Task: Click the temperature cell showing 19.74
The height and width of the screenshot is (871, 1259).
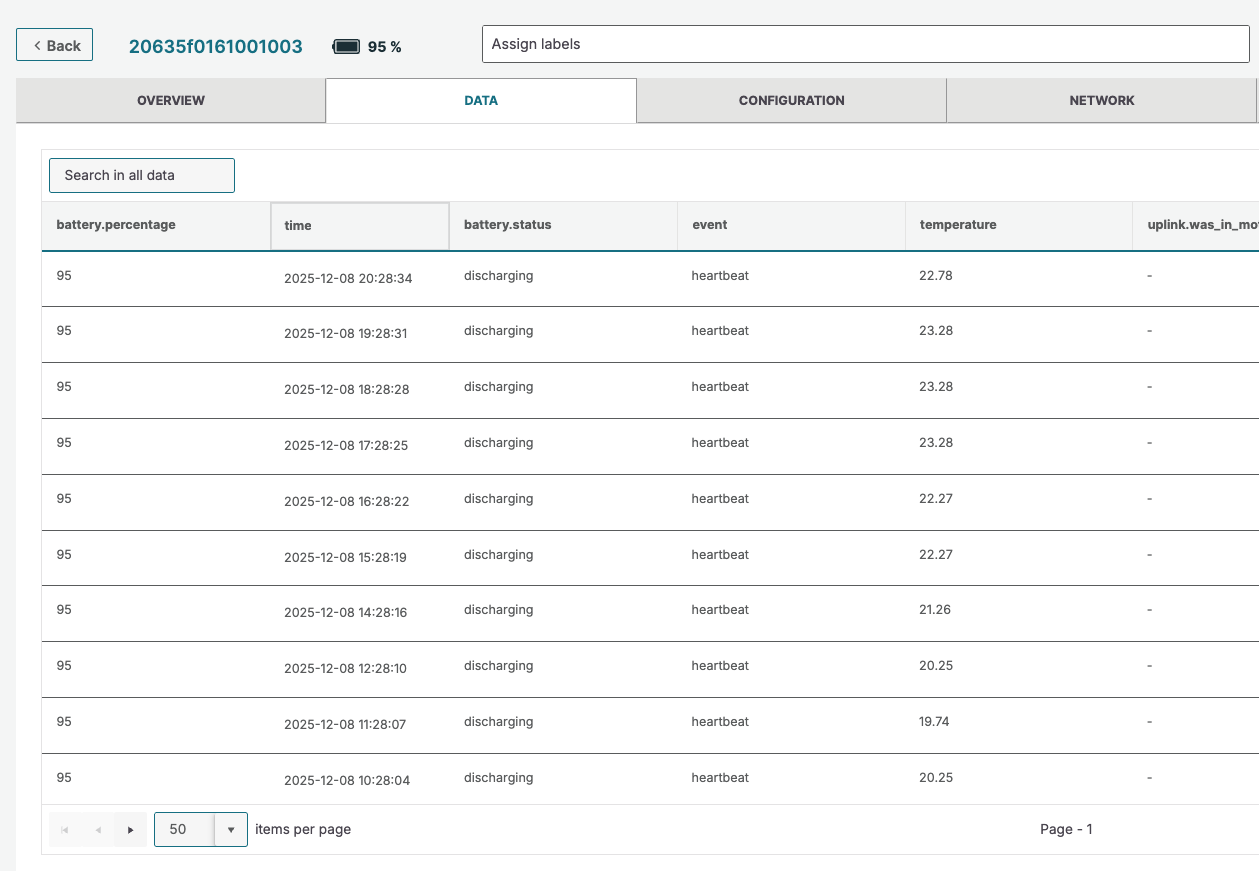Action: pyautogui.click(x=934, y=722)
